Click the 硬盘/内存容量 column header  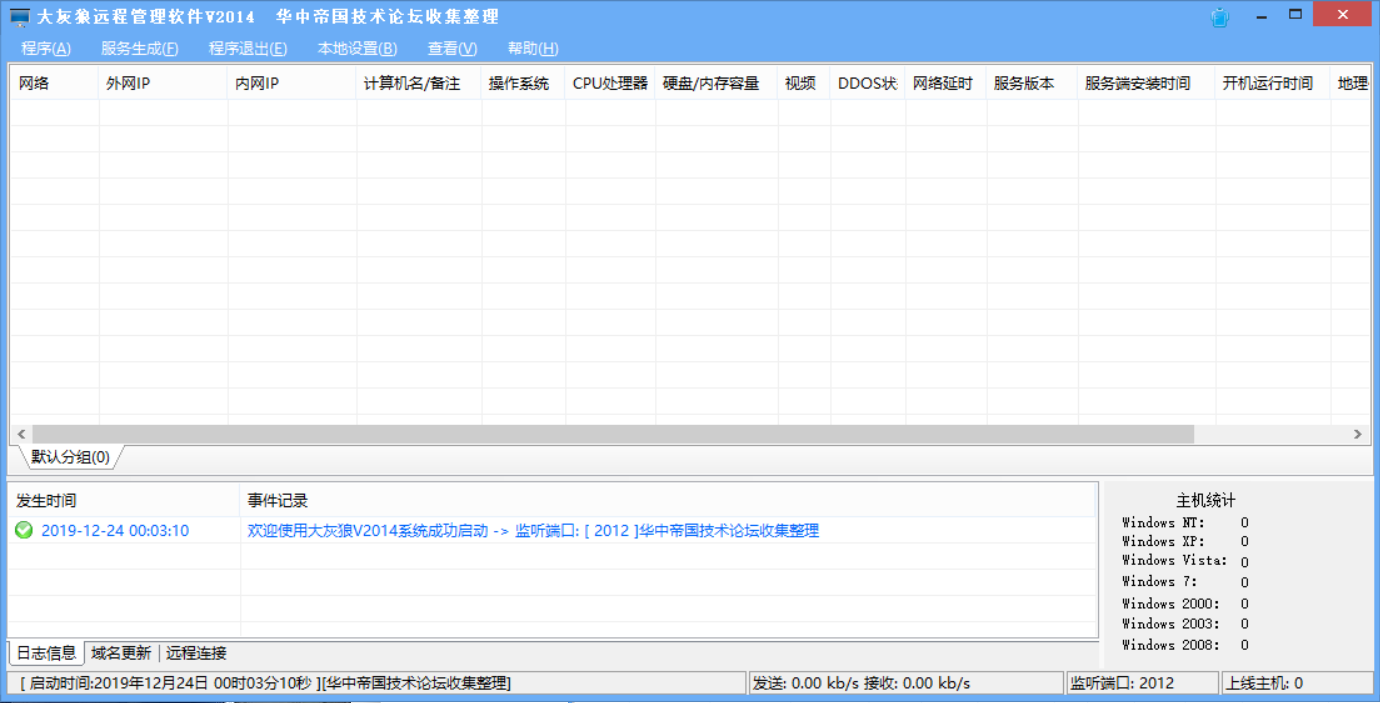tap(716, 83)
